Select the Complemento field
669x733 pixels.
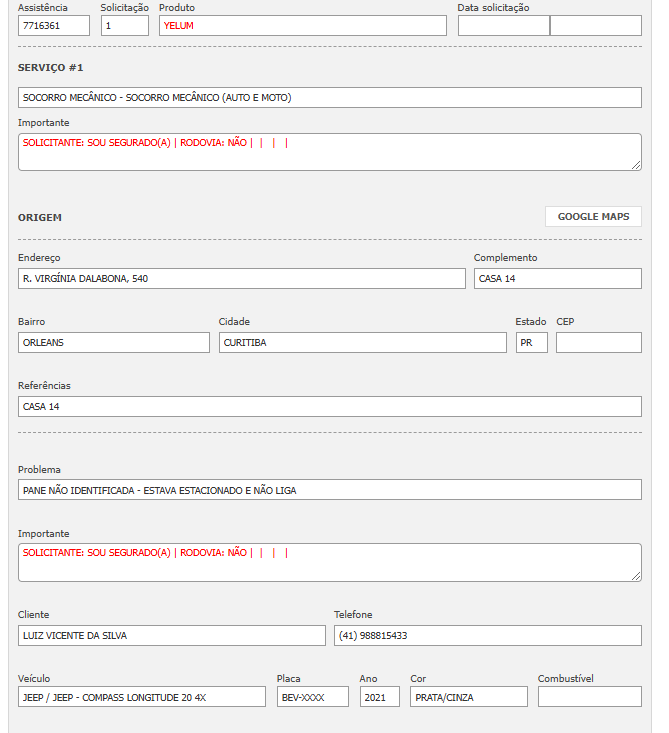557,279
